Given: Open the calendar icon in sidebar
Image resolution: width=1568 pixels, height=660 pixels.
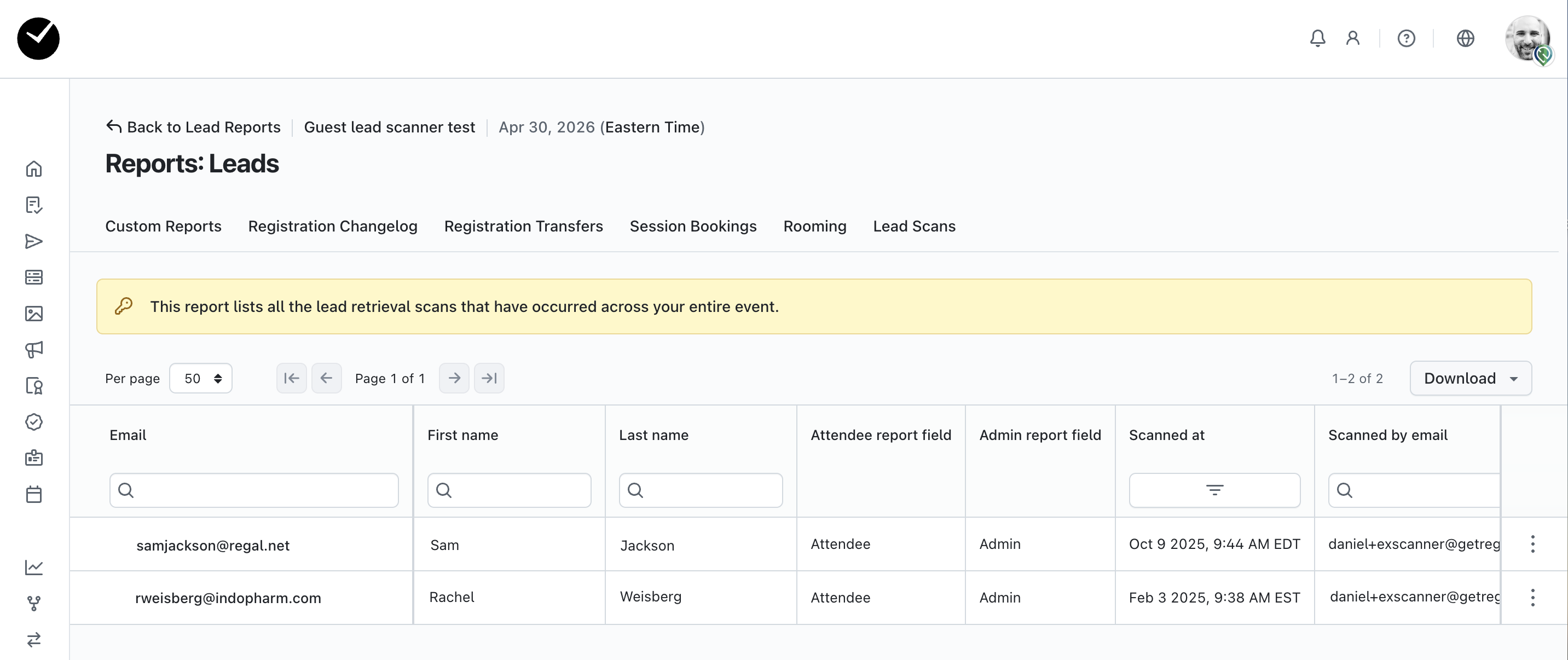Looking at the screenshot, I should pyautogui.click(x=34, y=494).
